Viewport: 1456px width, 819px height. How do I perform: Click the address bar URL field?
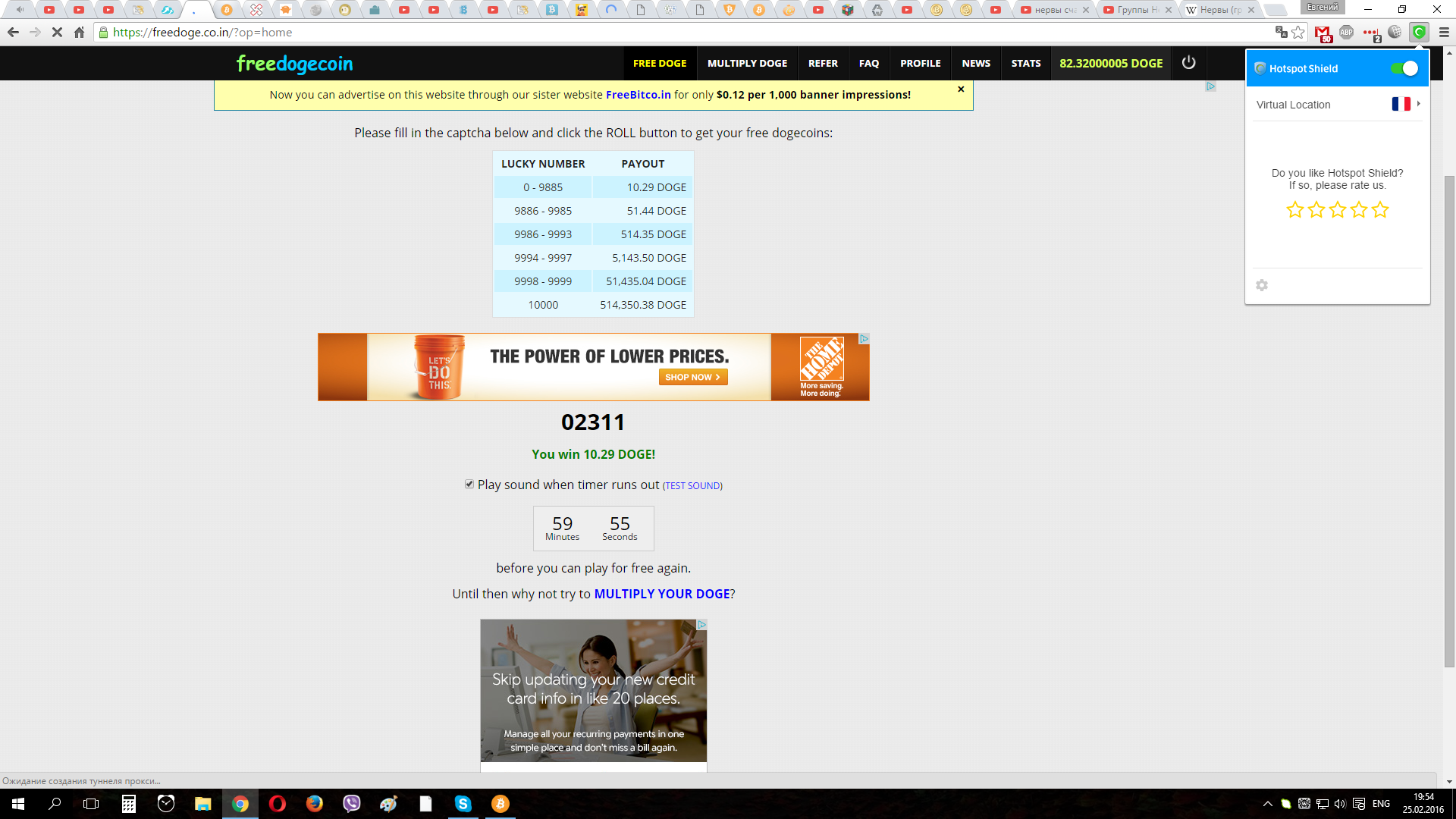[682, 32]
